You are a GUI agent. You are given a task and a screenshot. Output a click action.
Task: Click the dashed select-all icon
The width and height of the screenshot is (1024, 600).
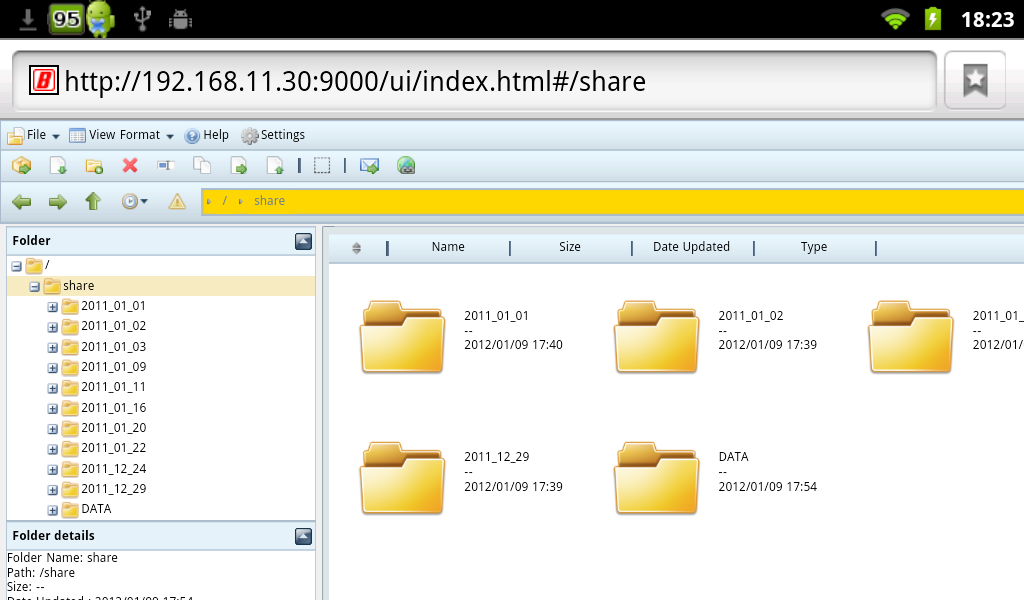(322, 166)
